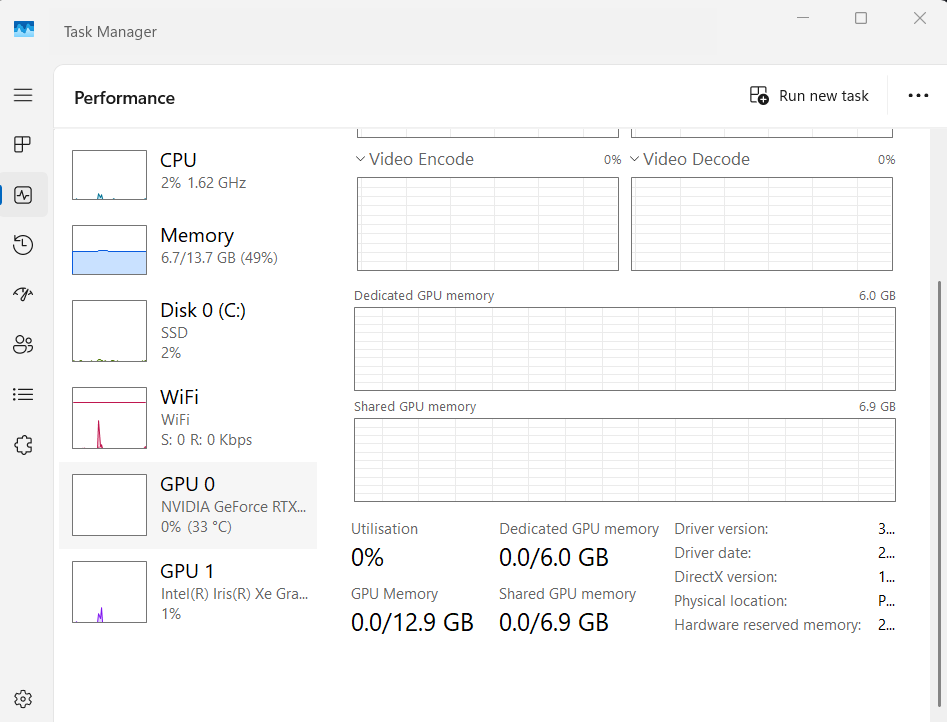Click the 0.0/6.9 GB shared memory value
Image resolution: width=947 pixels, height=722 pixels.
[x=554, y=622]
